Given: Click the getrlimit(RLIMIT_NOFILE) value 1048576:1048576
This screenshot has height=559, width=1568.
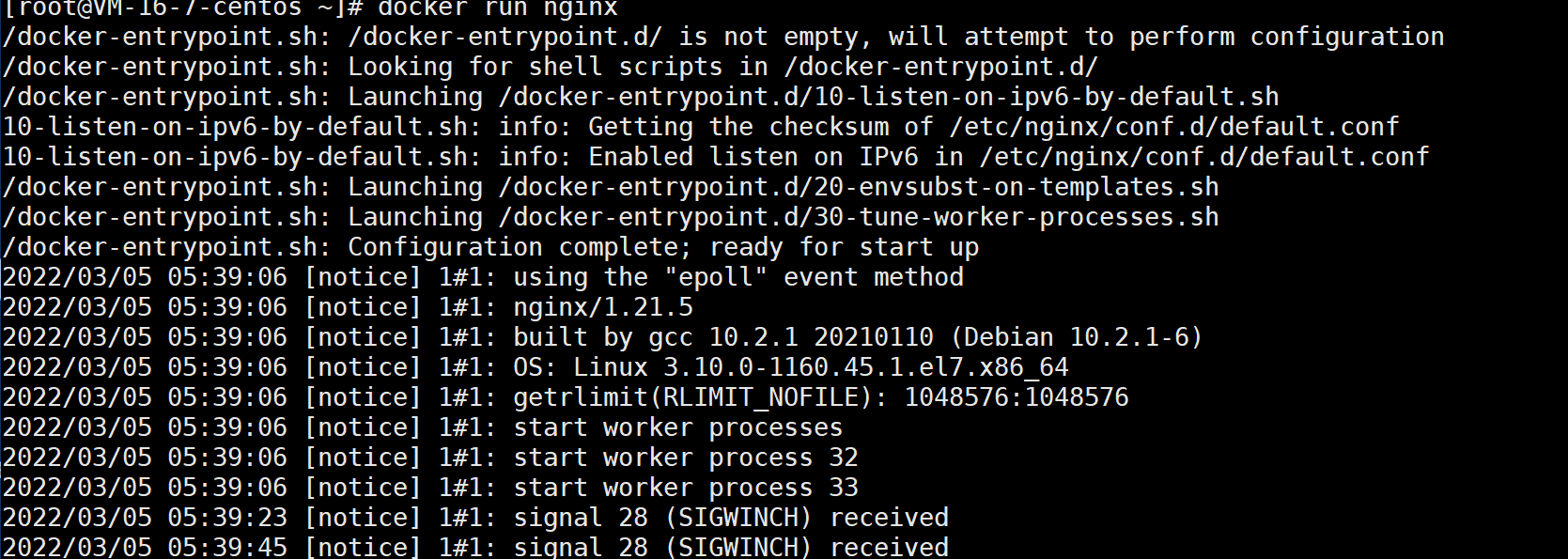Looking at the screenshot, I should (x=1017, y=397).
